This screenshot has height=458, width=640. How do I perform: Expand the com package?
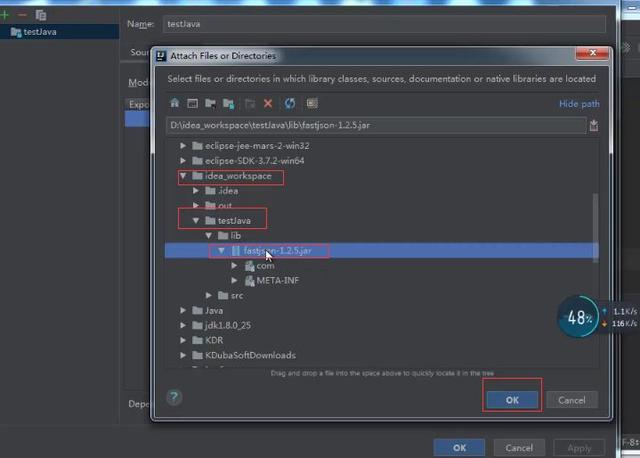tap(234, 265)
